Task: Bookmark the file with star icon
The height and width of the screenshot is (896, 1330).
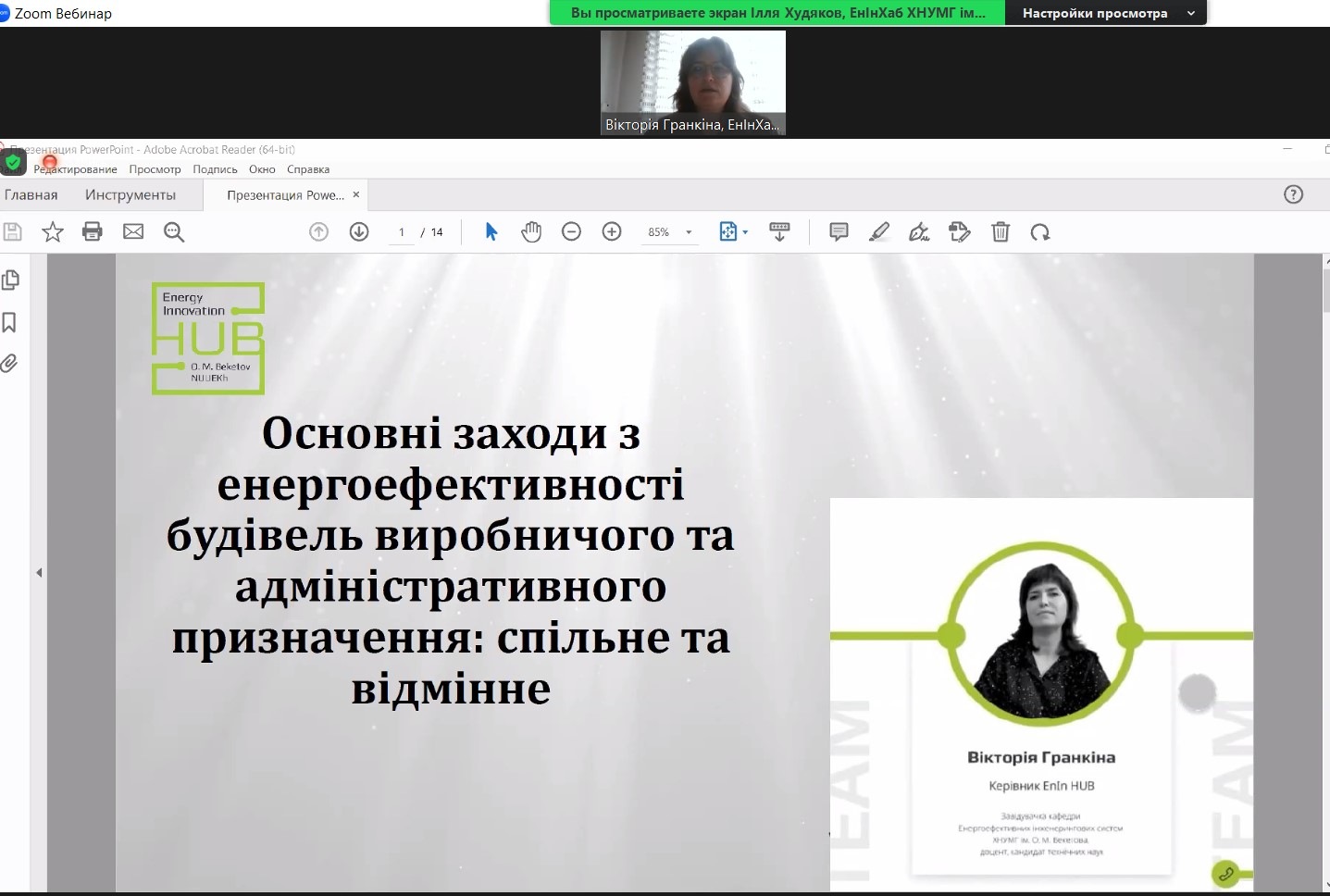Action: [x=53, y=231]
